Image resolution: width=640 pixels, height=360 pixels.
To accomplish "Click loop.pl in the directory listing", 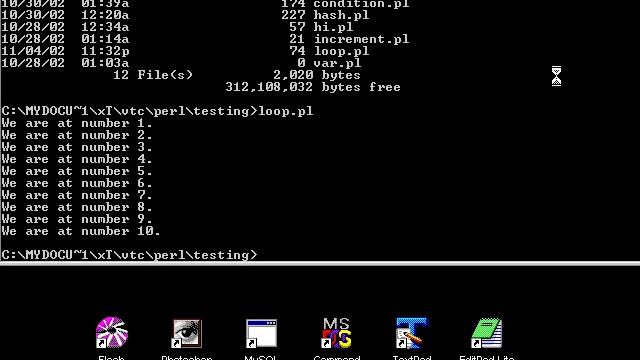I will [341, 51].
